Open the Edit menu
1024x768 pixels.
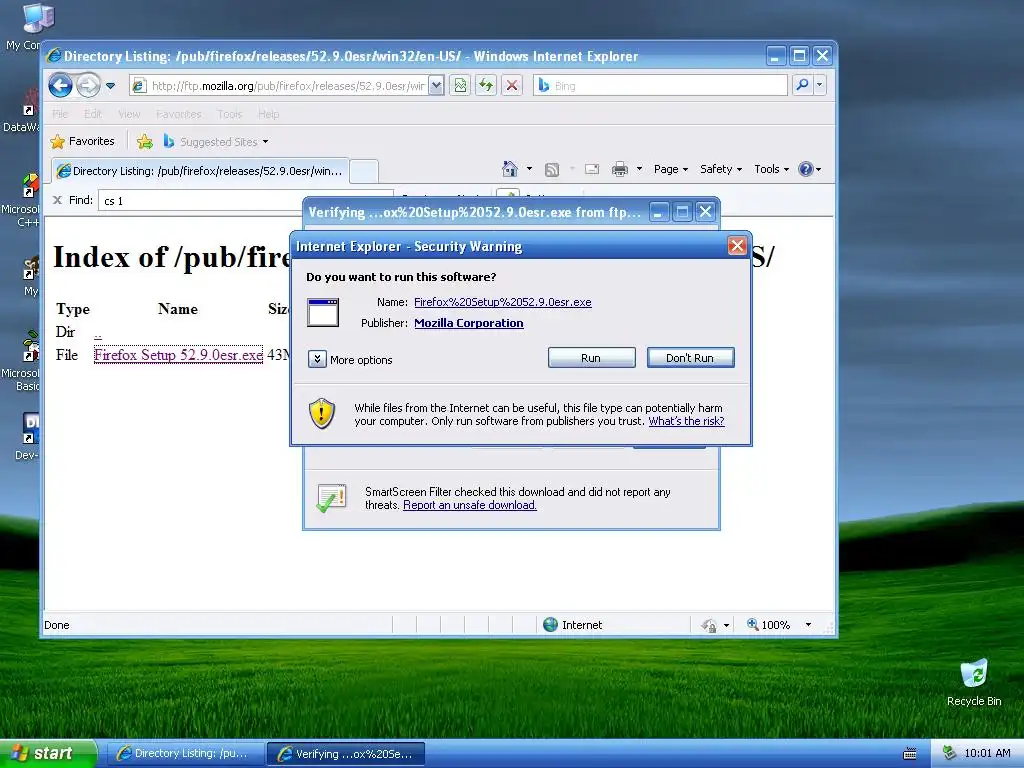93,114
